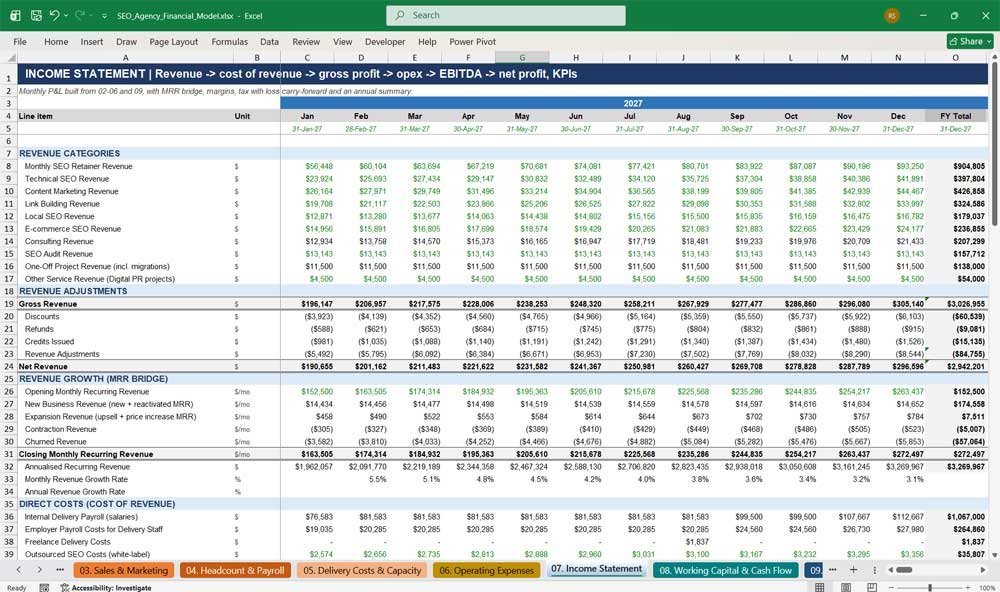Screen dimensions: 1000x592
Task: Click the zoom slider handle
Action: click(x=930, y=588)
